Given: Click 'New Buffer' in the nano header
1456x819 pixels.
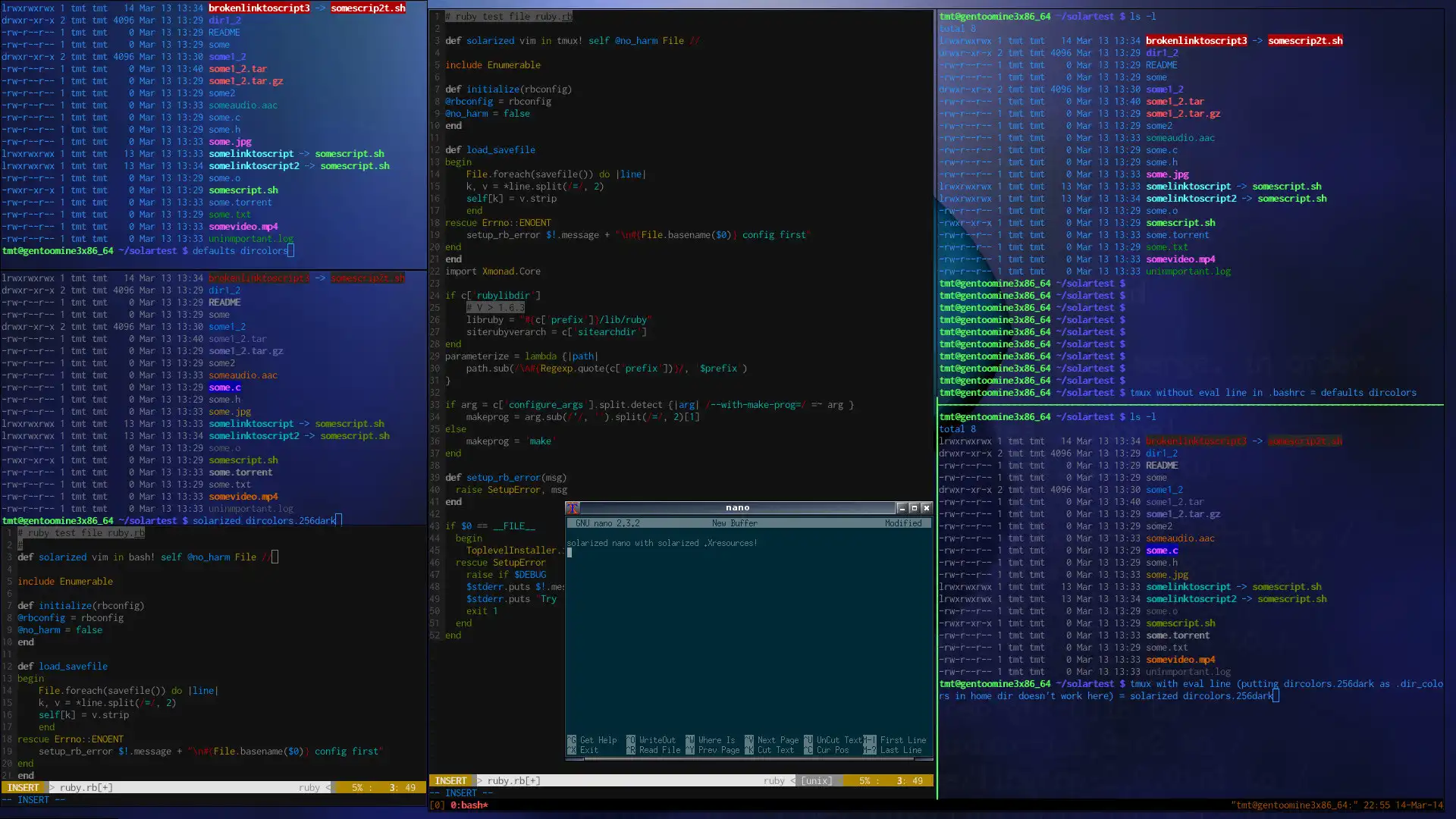Looking at the screenshot, I should click(x=734, y=523).
